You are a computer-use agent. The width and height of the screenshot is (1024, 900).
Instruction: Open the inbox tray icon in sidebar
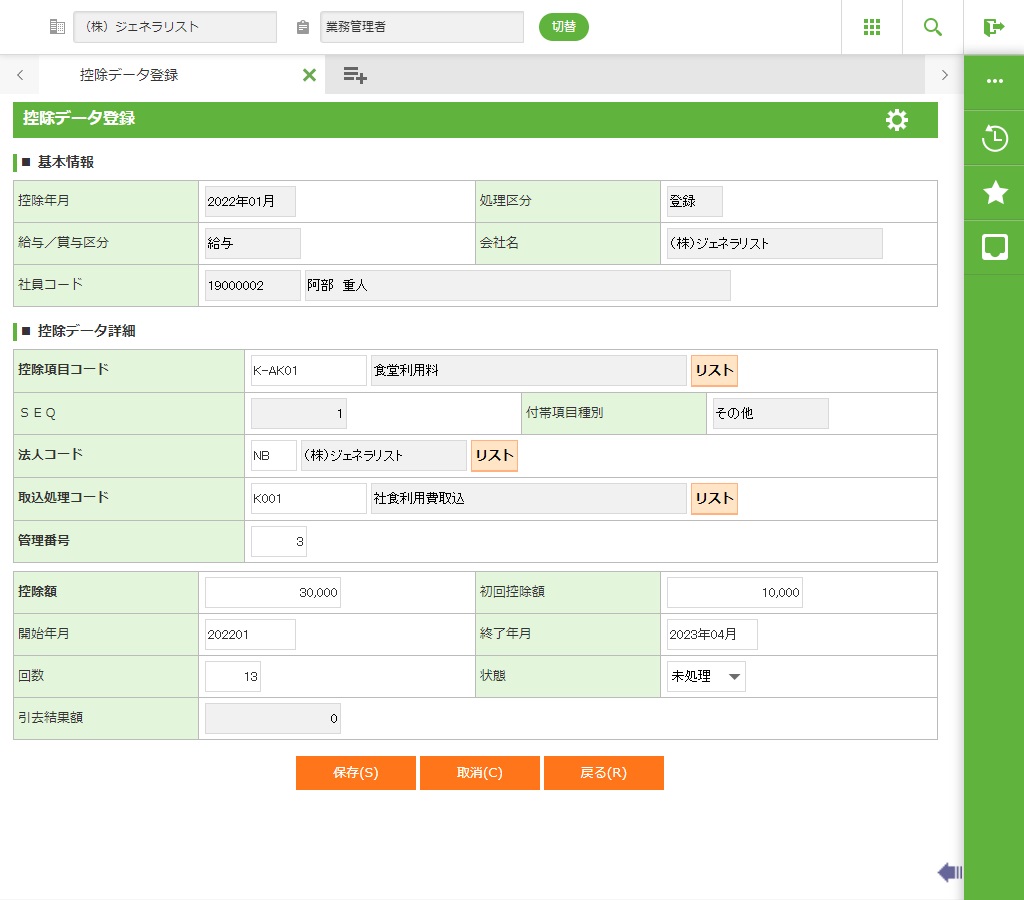(x=994, y=247)
